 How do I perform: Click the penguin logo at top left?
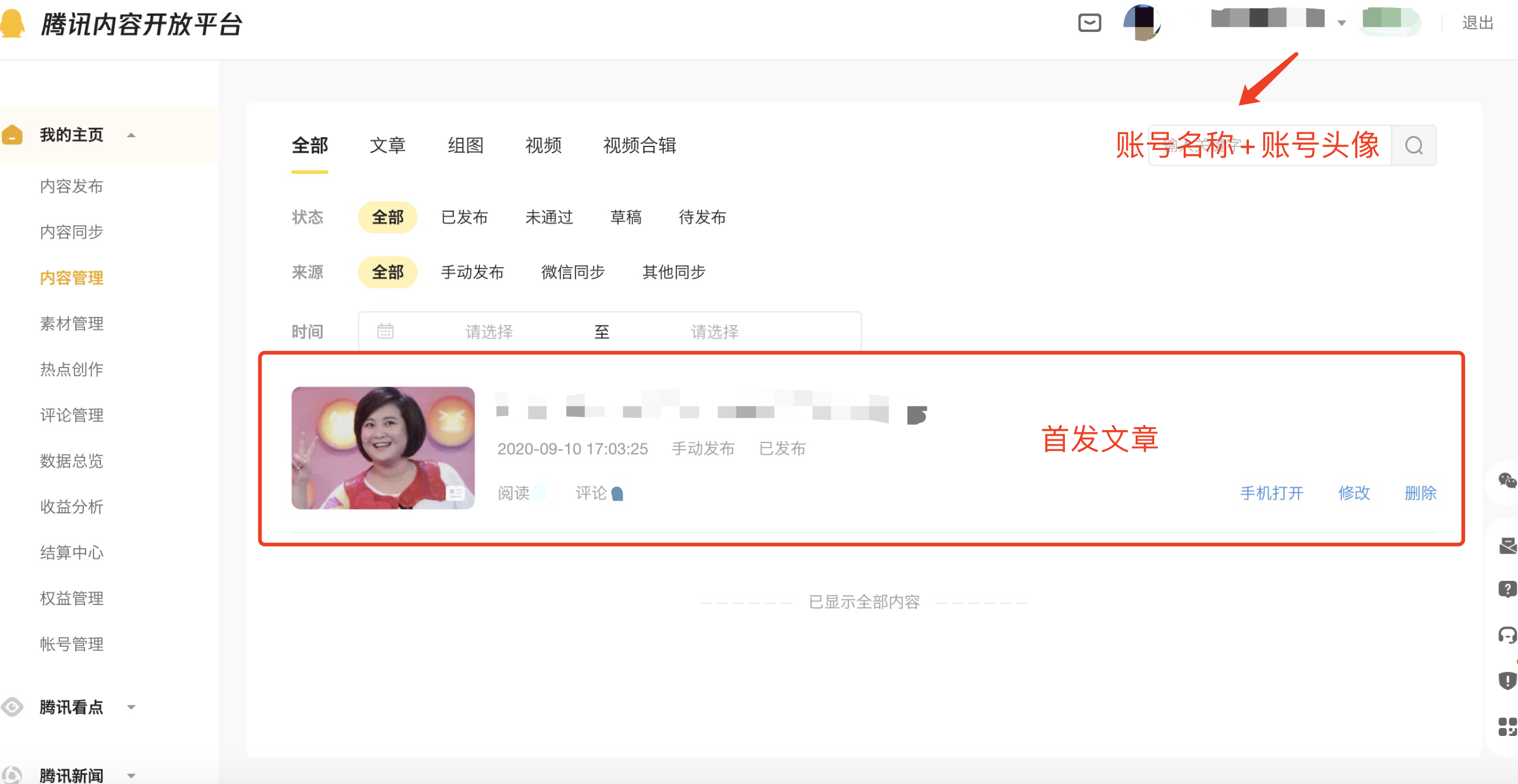[x=12, y=24]
